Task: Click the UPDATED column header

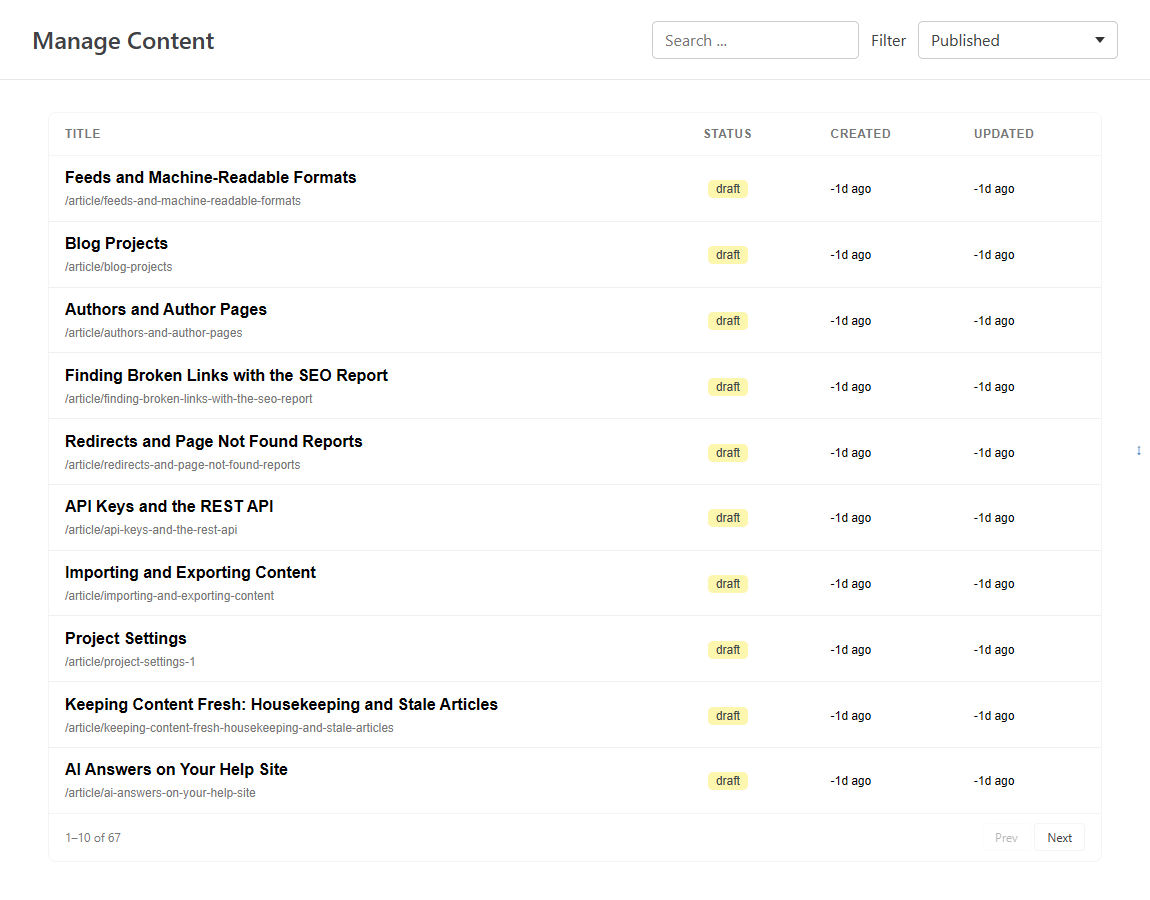Action: 1003,133
